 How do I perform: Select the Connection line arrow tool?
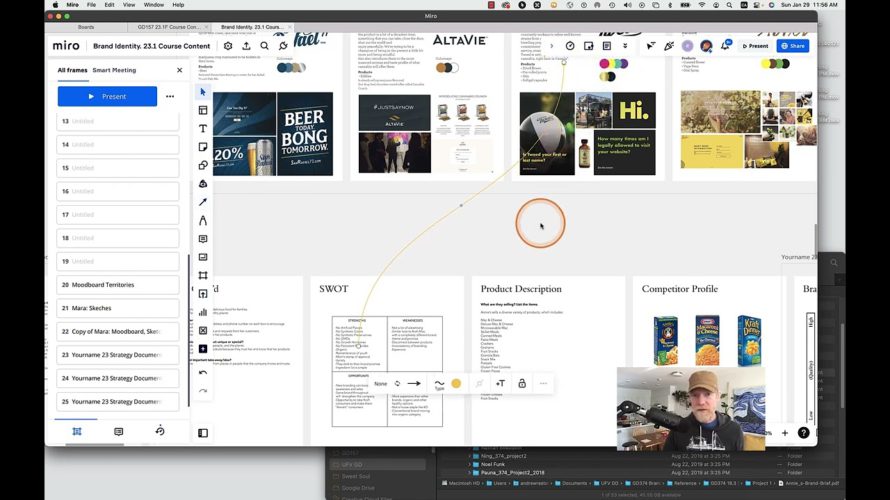(x=203, y=202)
